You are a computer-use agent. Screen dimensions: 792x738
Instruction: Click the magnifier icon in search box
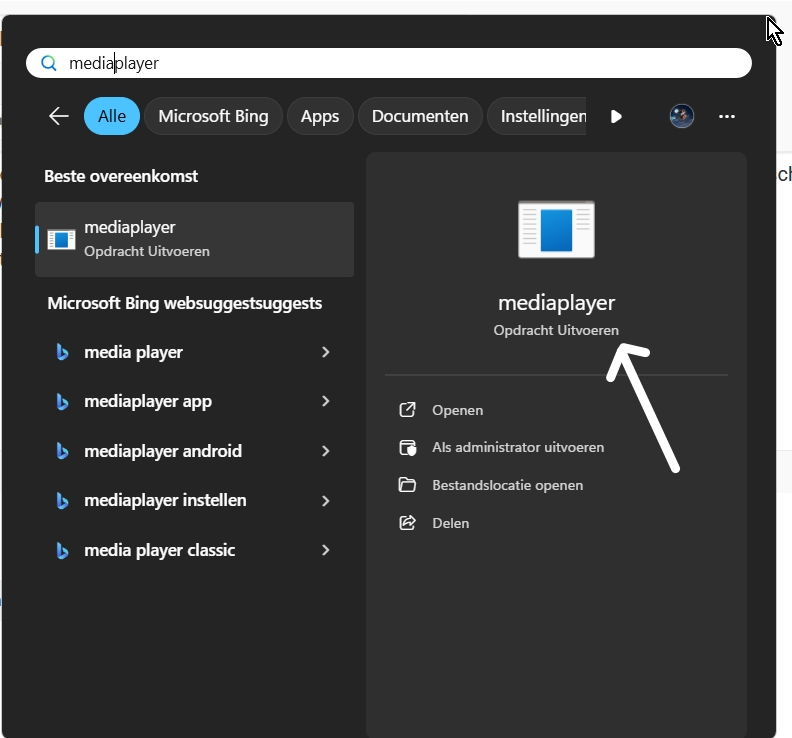48,63
